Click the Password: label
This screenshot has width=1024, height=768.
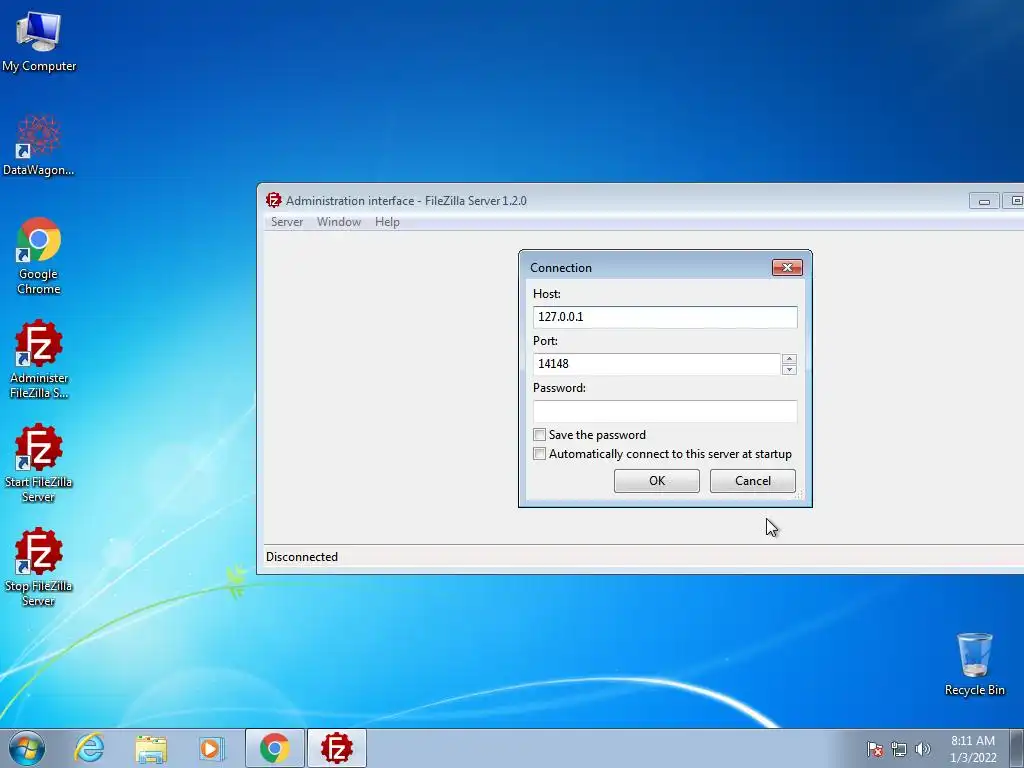(559, 388)
